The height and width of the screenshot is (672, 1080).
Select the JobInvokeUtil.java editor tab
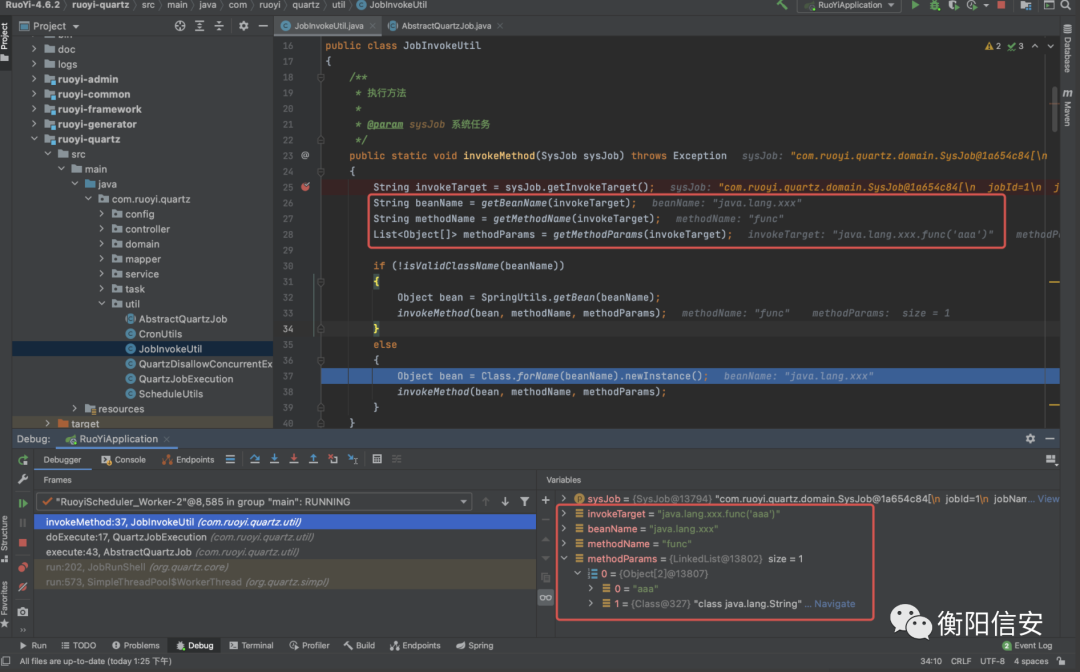pos(329,26)
